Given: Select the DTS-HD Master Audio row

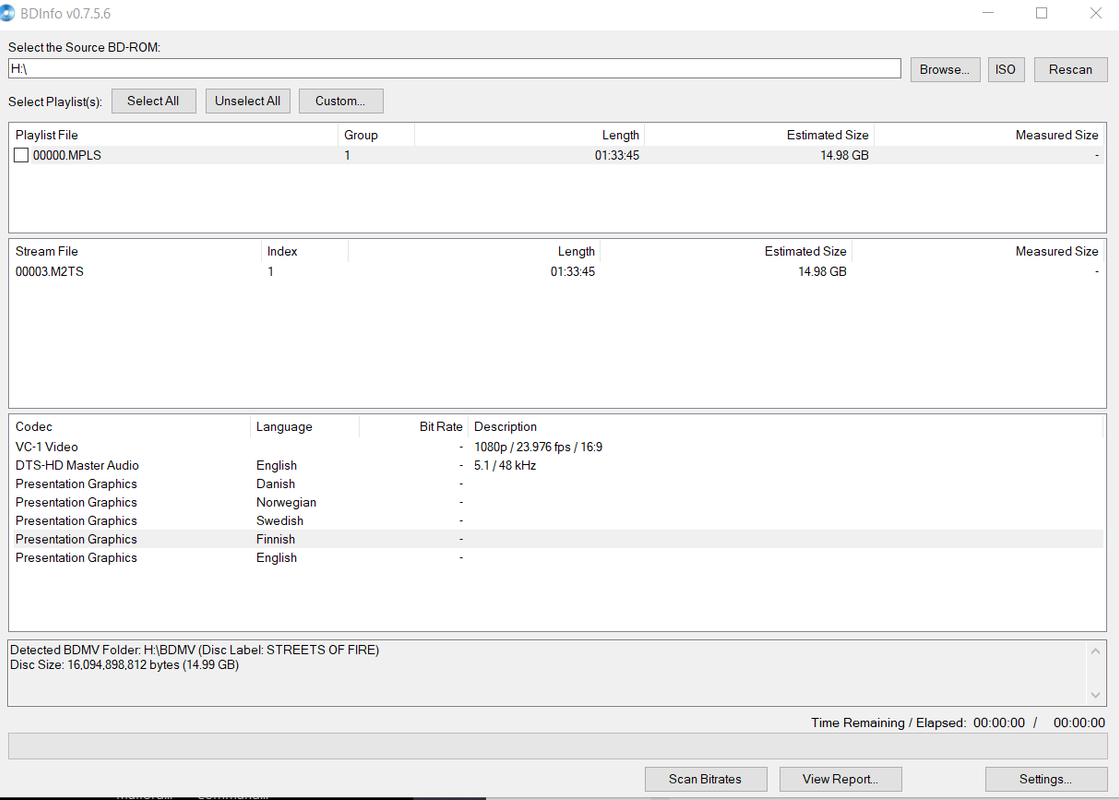Looking at the screenshot, I should click(x=557, y=465).
